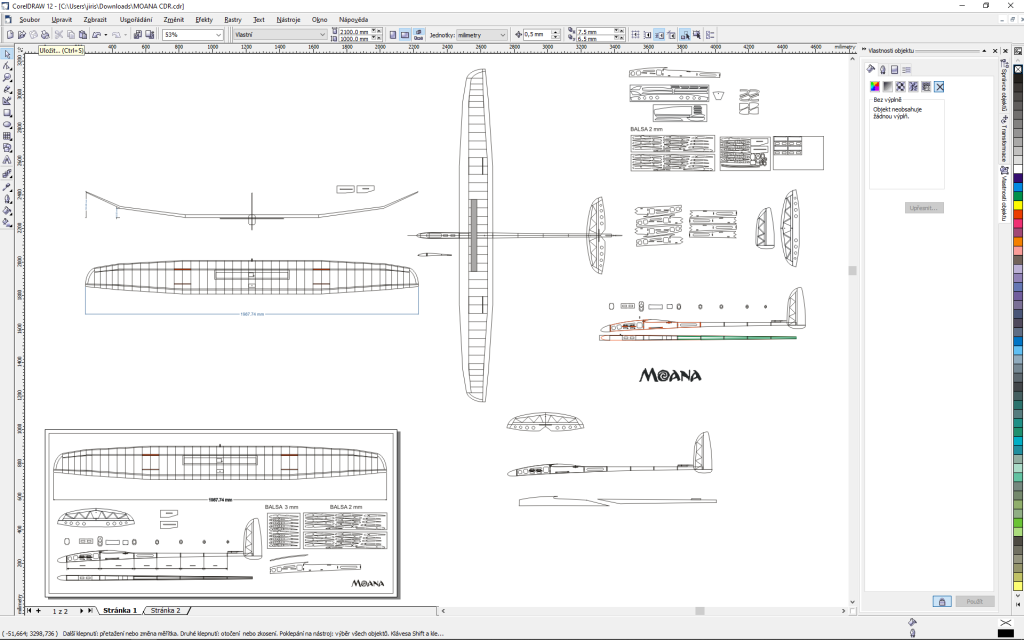Image resolution: width=1024 pixels, height=640 pixels.
Task: Select the Rectangle tool
Action: pos(7,113)
